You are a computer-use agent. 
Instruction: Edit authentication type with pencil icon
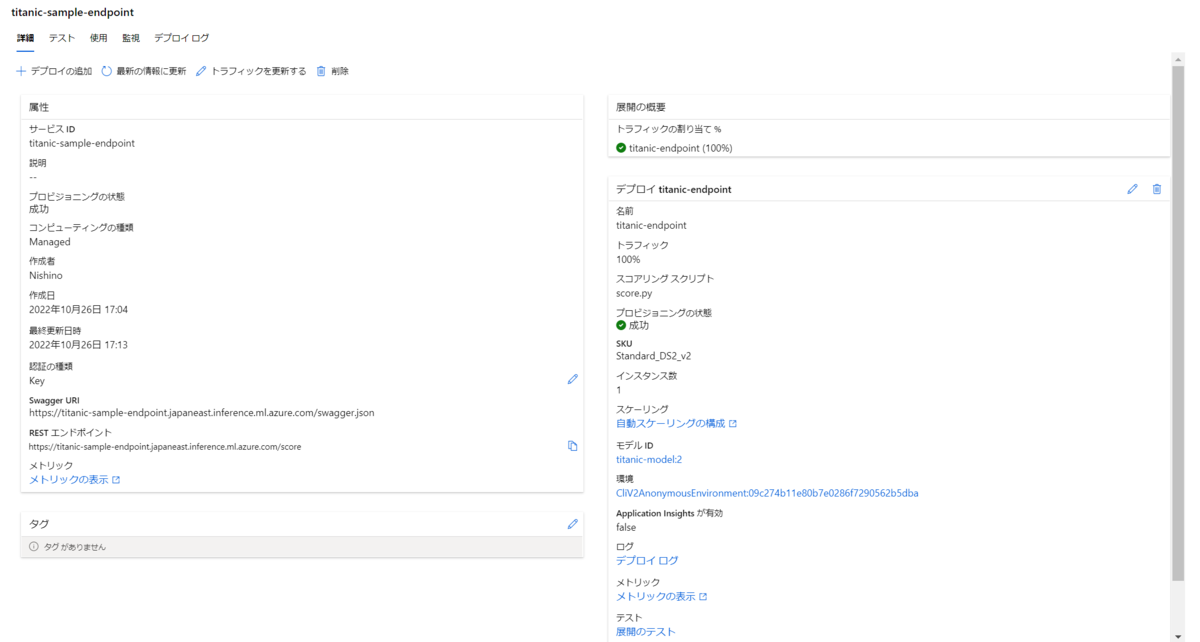tap(573, 379)
